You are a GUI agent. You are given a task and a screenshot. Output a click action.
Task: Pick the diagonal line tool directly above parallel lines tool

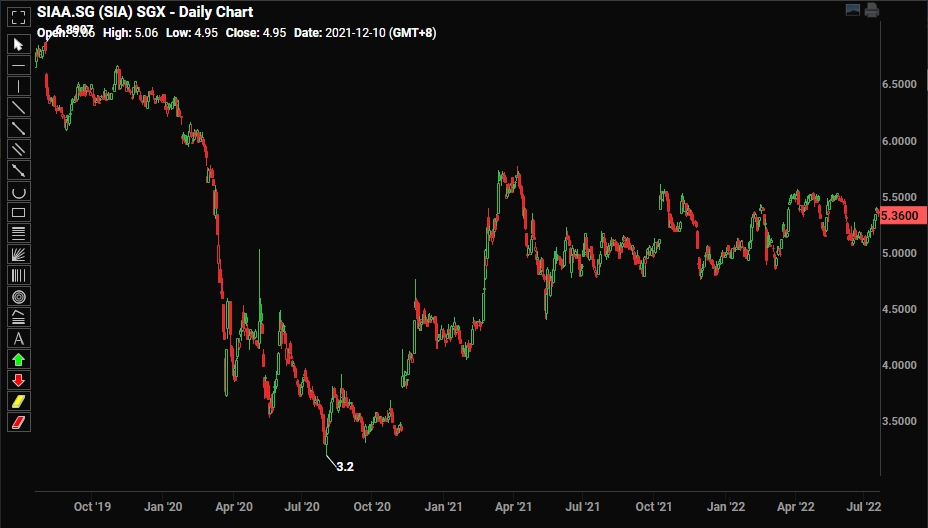coord(18,128)
